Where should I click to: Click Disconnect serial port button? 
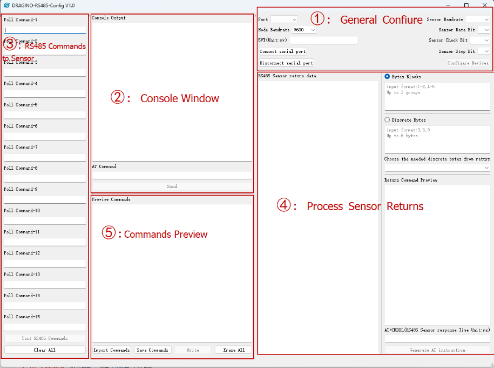(x=286, y=63)
